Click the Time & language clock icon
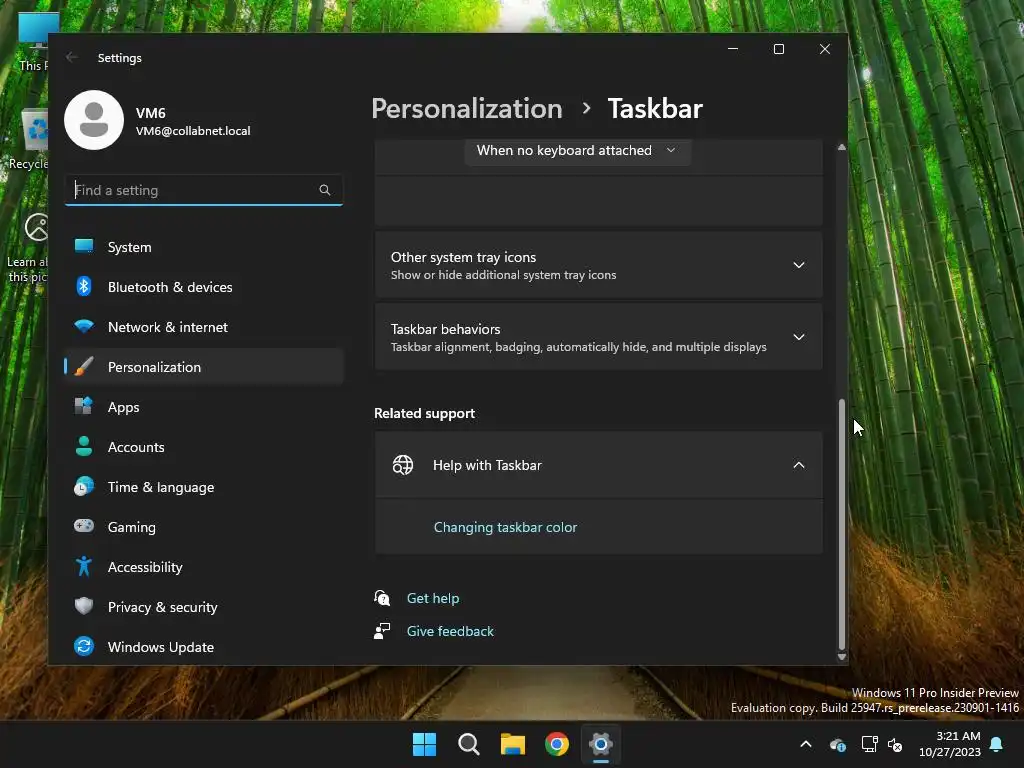Screen dimensions: 1024x768 coord(84,487)
